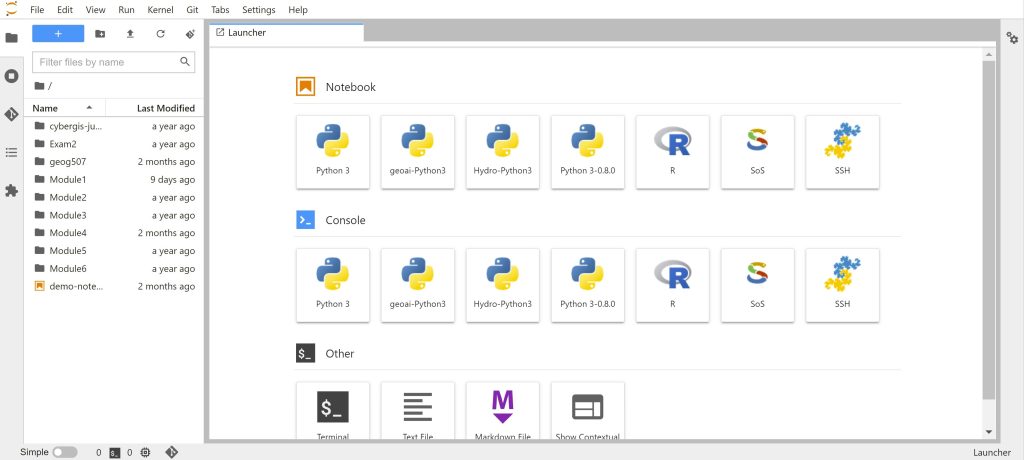Click the Filter files by name field
This screenshot has height=460, width=1024.
106,62
